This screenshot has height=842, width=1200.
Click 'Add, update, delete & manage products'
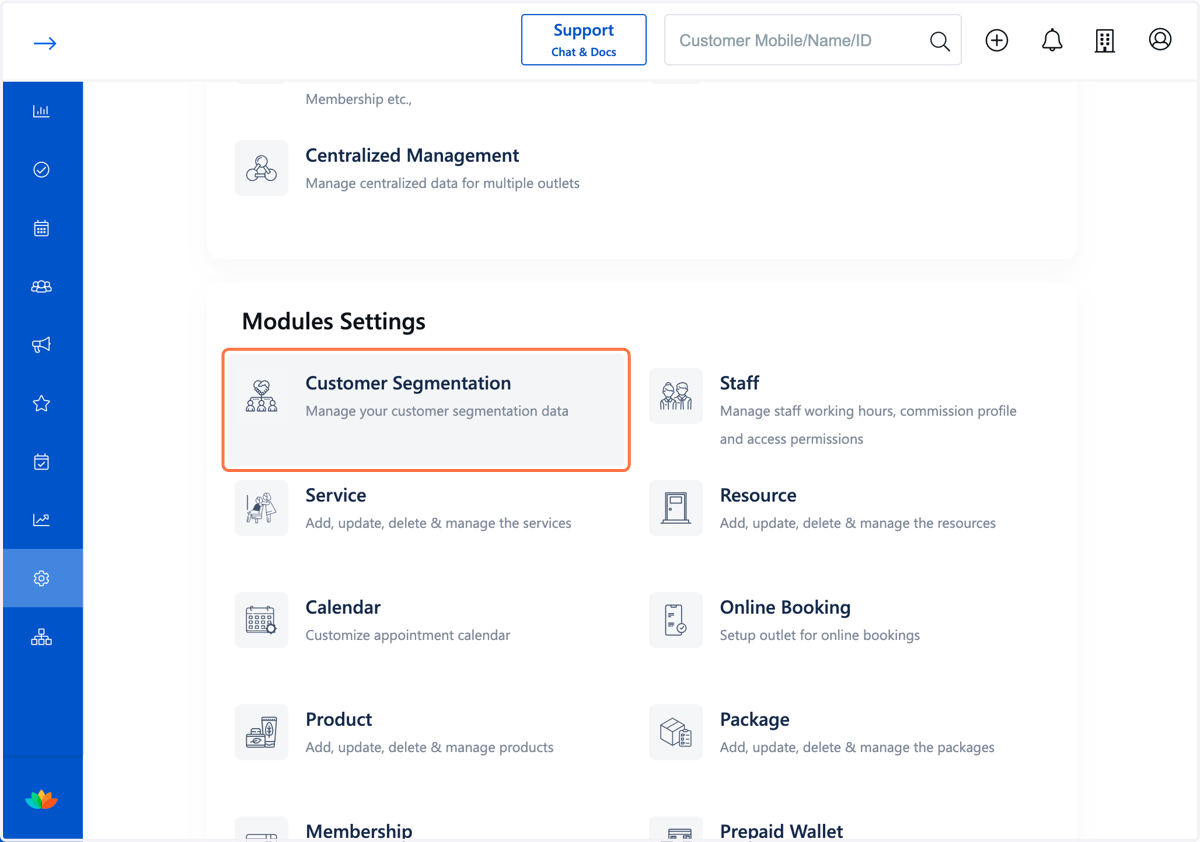click(429, 747)
